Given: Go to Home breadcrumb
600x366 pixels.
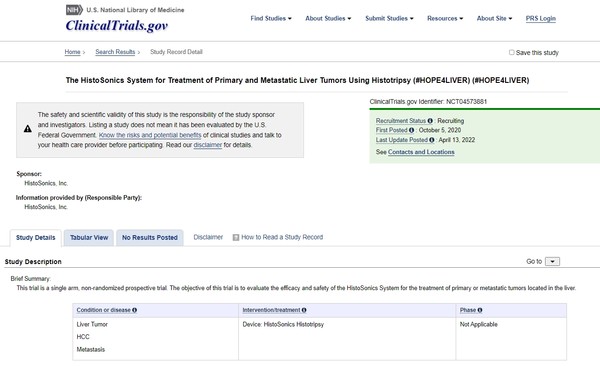Looking at the screenshot, I should pos(72,52).
